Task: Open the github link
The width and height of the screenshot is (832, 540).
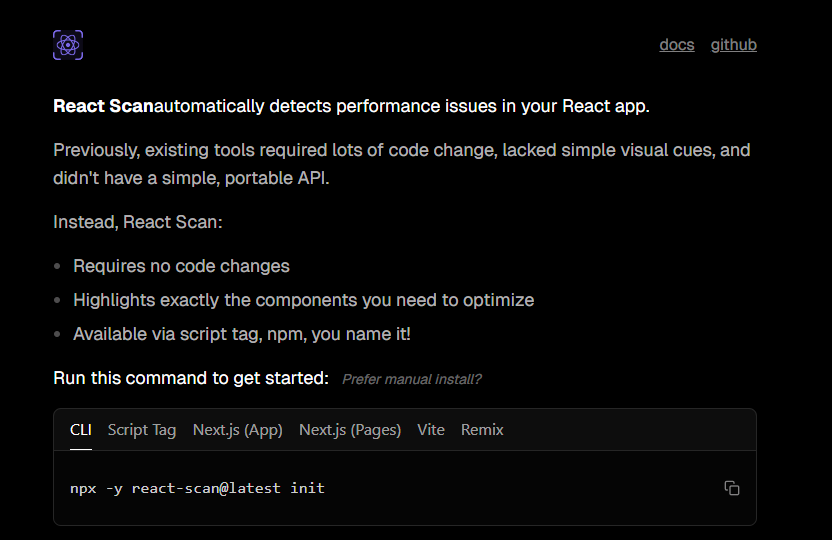Action: [x=733, y=45]
